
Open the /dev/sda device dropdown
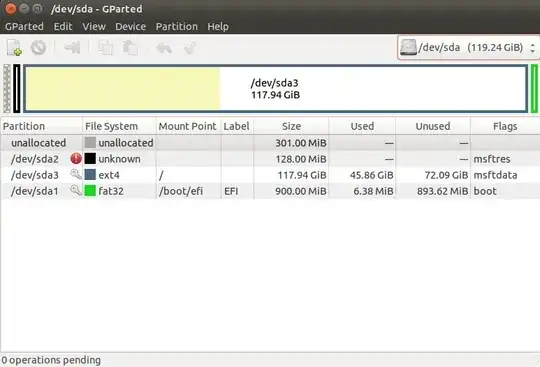click(x=468, y=48)
